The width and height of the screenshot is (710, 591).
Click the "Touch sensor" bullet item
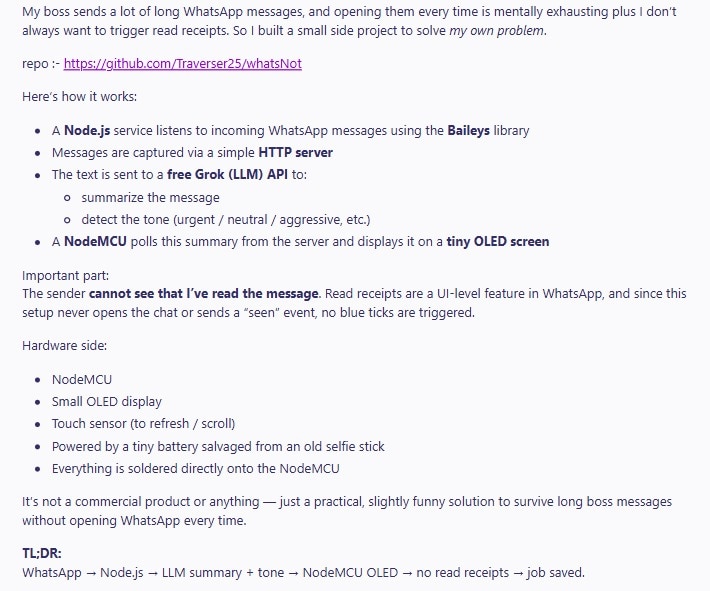[x=143, y=424]
